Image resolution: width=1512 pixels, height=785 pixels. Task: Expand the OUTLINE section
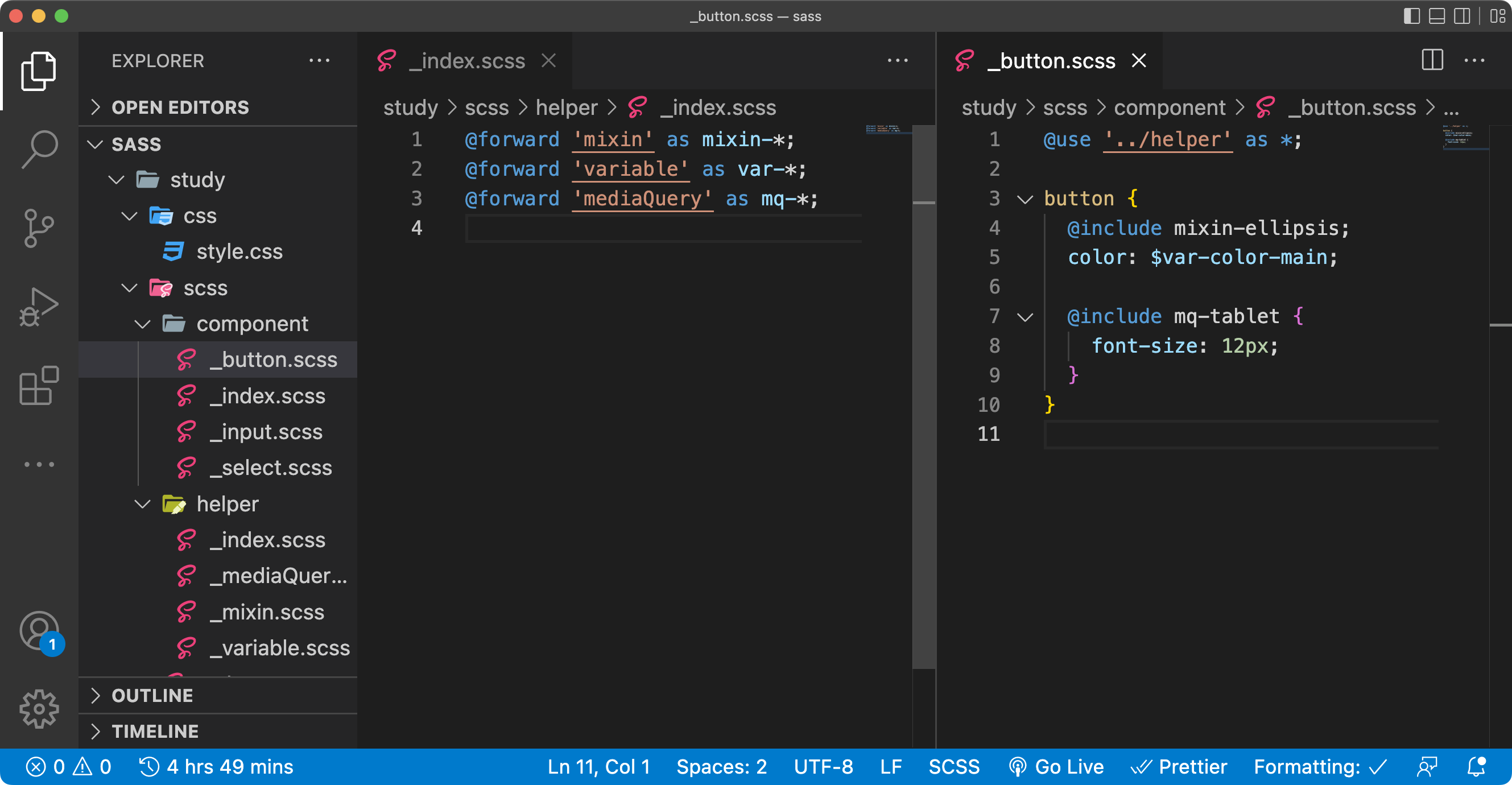coord(152,695)
